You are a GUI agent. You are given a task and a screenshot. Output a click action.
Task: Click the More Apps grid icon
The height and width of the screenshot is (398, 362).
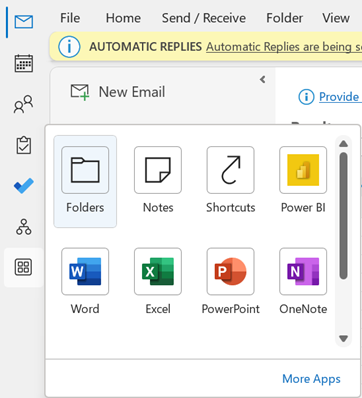[24, 267]
